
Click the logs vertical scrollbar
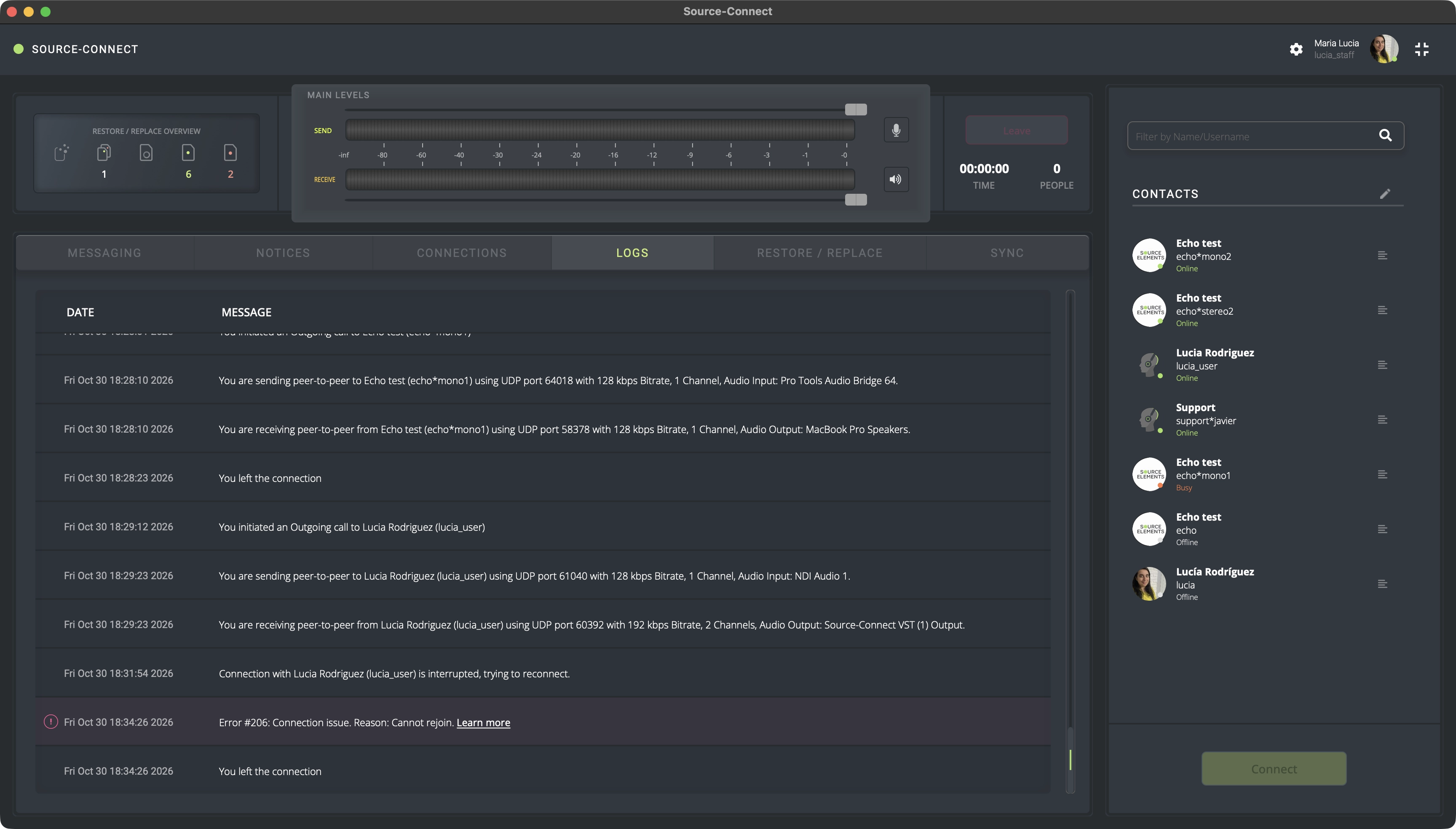[1071, 541]
